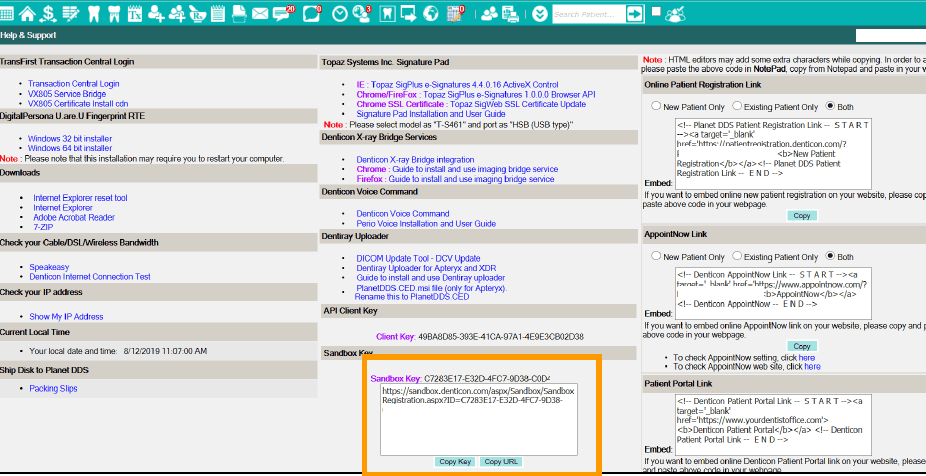Select Existing Patient Only for AppointNow Link
Screen dimensions: 926x476
[x=737, y=256]
